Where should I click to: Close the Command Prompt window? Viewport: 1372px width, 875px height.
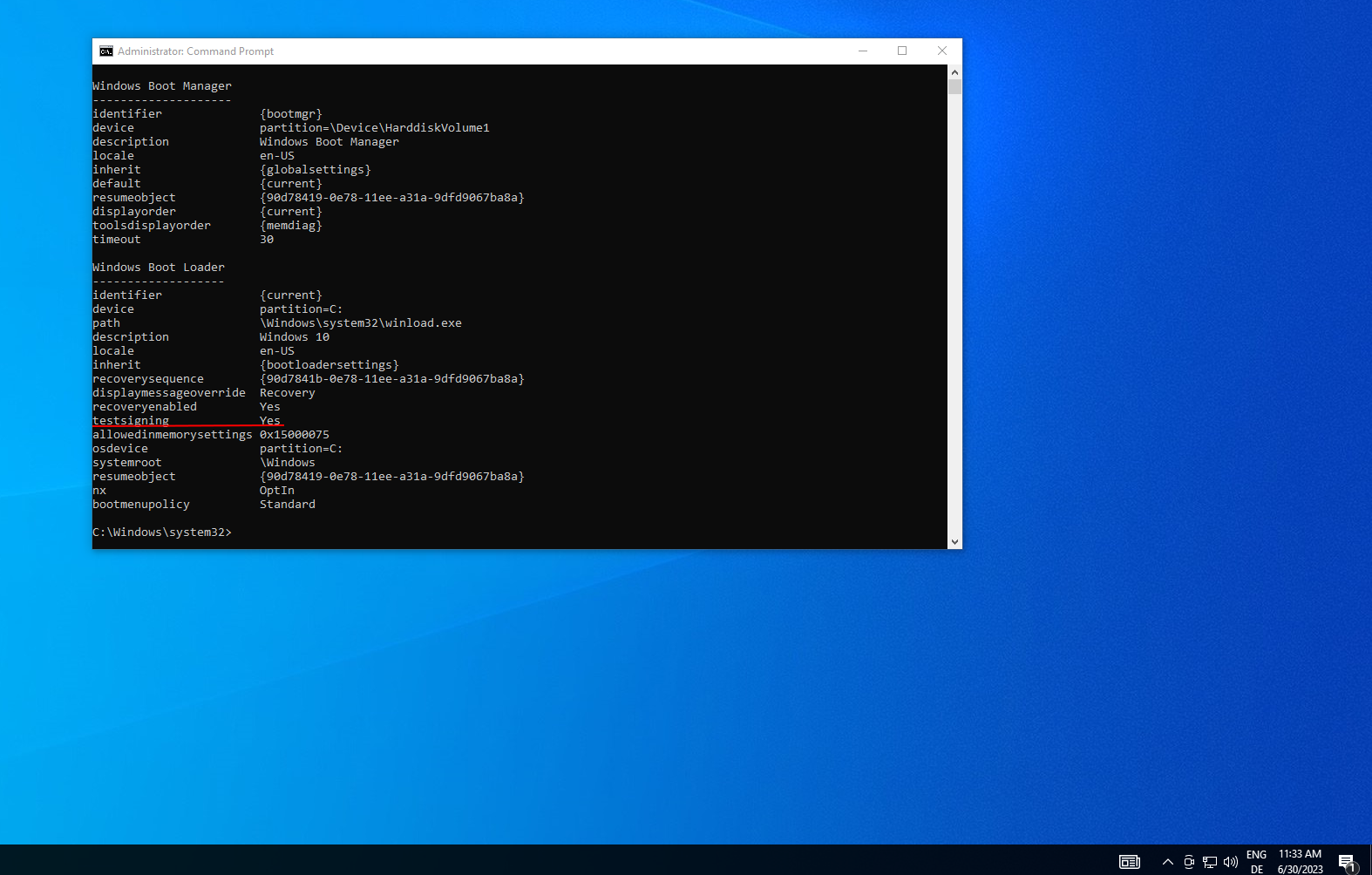(942, 51)
